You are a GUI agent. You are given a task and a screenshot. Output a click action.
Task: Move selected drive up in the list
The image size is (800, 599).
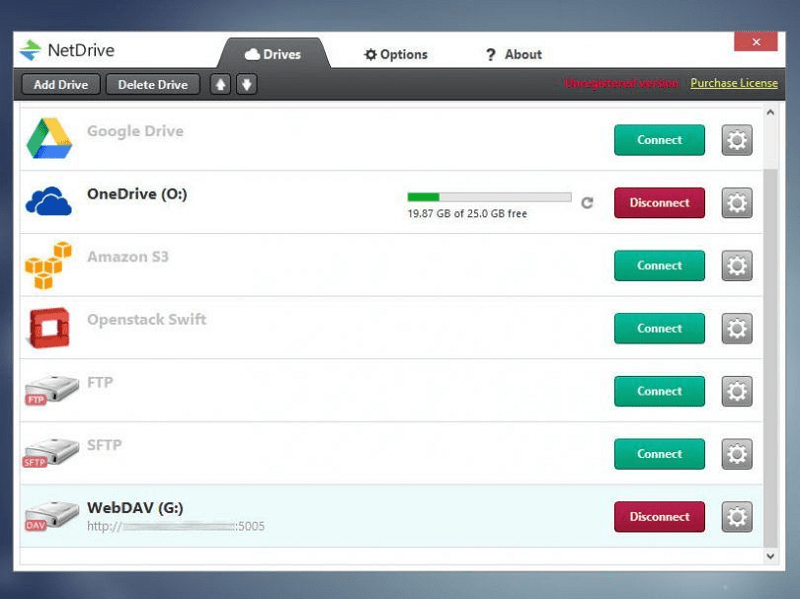[220, 84]
